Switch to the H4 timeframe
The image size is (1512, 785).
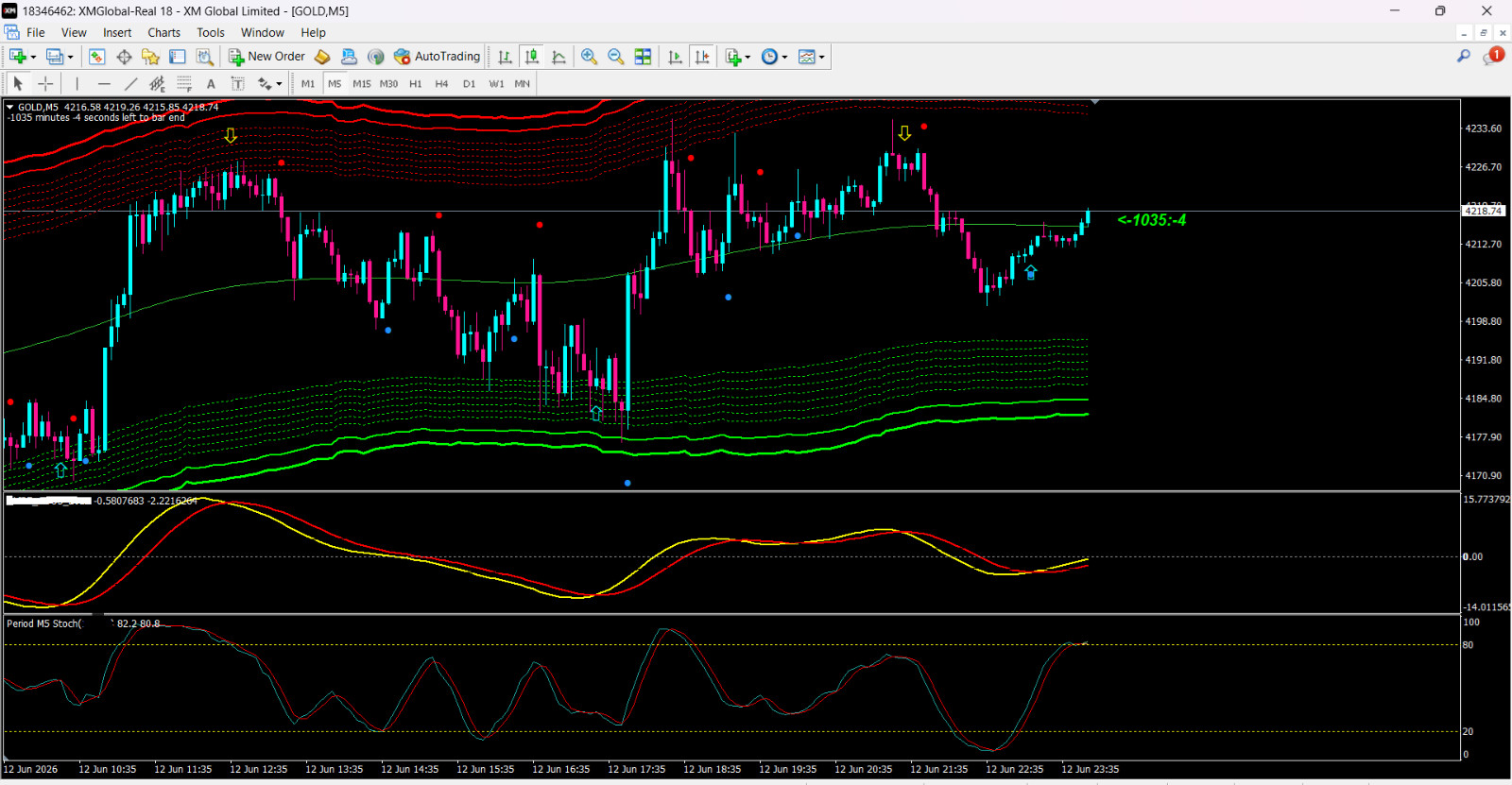pyautogui.click(x=441, y=84)
